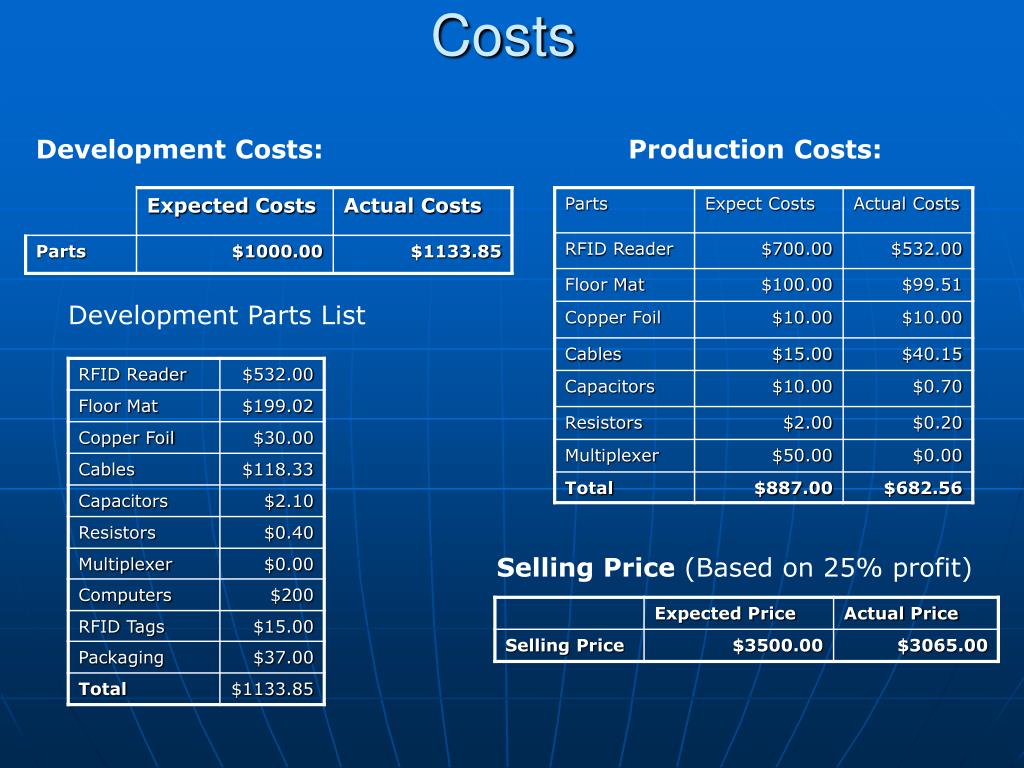Click the "$700.00" expected RFID Reader cost
This screenshot has width=1024, height=768.
[797, 249]
